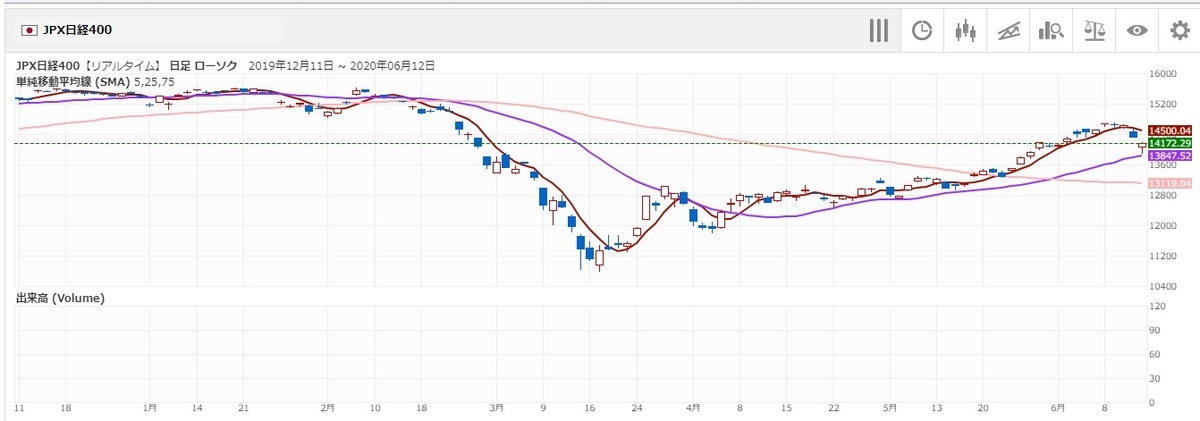Click the 3月 label on date axis
The height and width of the screenshot is (421, 1200).
[497, 408]
